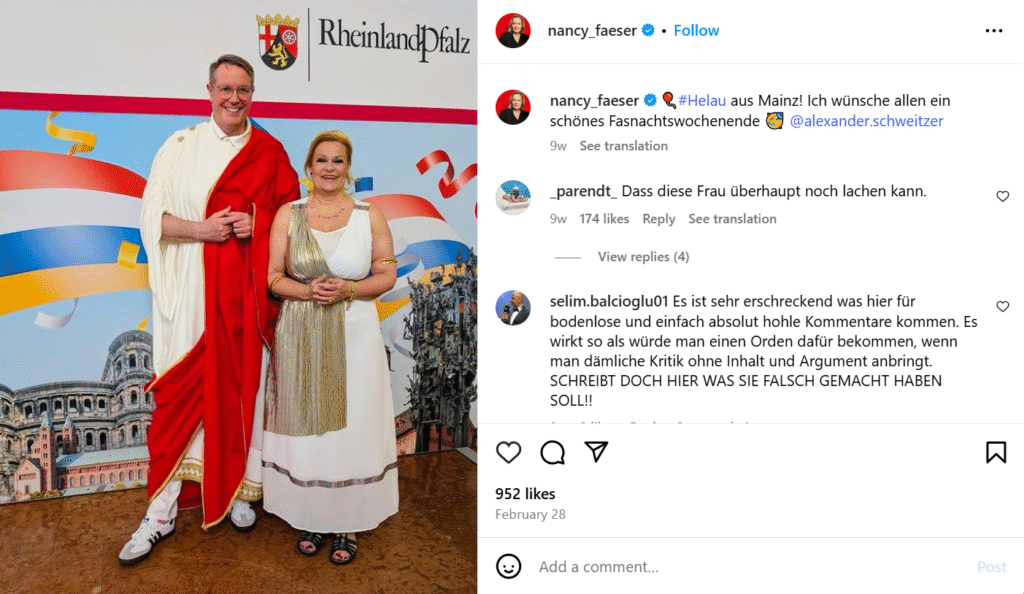View 952 likes list
The height and width of the screenshot is (594, 1024).
[525, 493]
